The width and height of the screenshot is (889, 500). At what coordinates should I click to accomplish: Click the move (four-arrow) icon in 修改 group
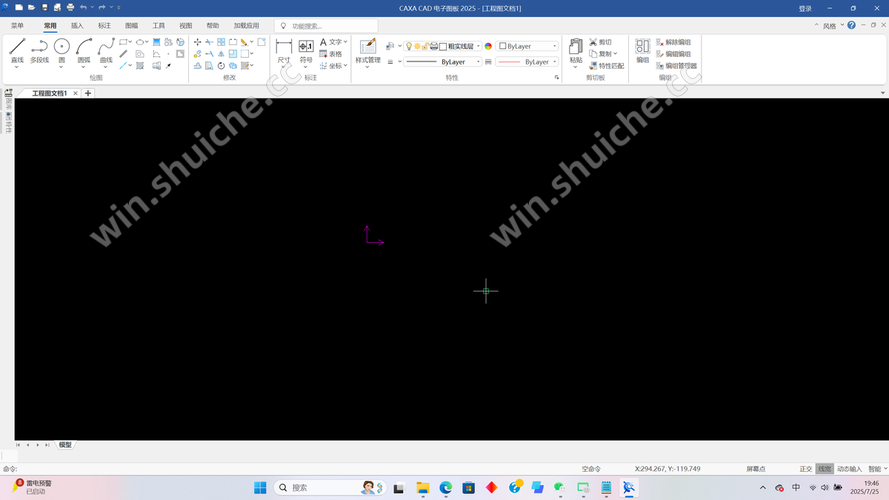(x=197, y=42)
